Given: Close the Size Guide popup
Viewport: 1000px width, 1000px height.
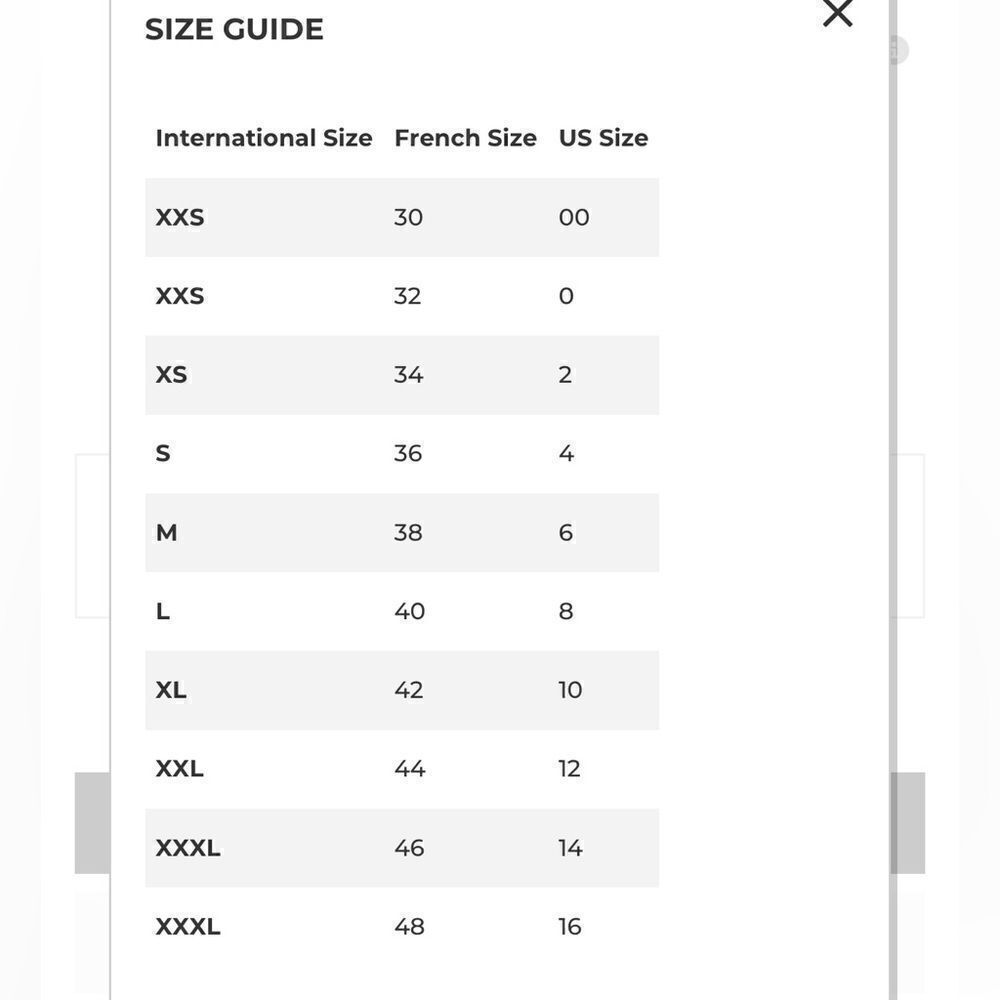Looking at the screenshot, I should (x=837, y=13).
